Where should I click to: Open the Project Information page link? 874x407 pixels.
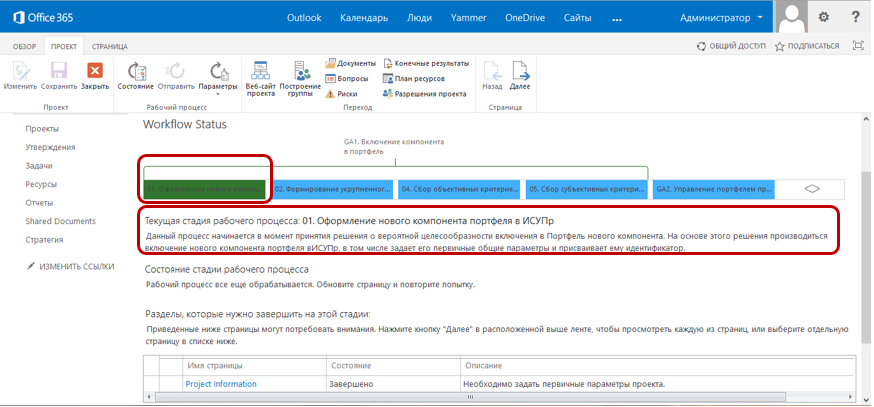(221, 384)
